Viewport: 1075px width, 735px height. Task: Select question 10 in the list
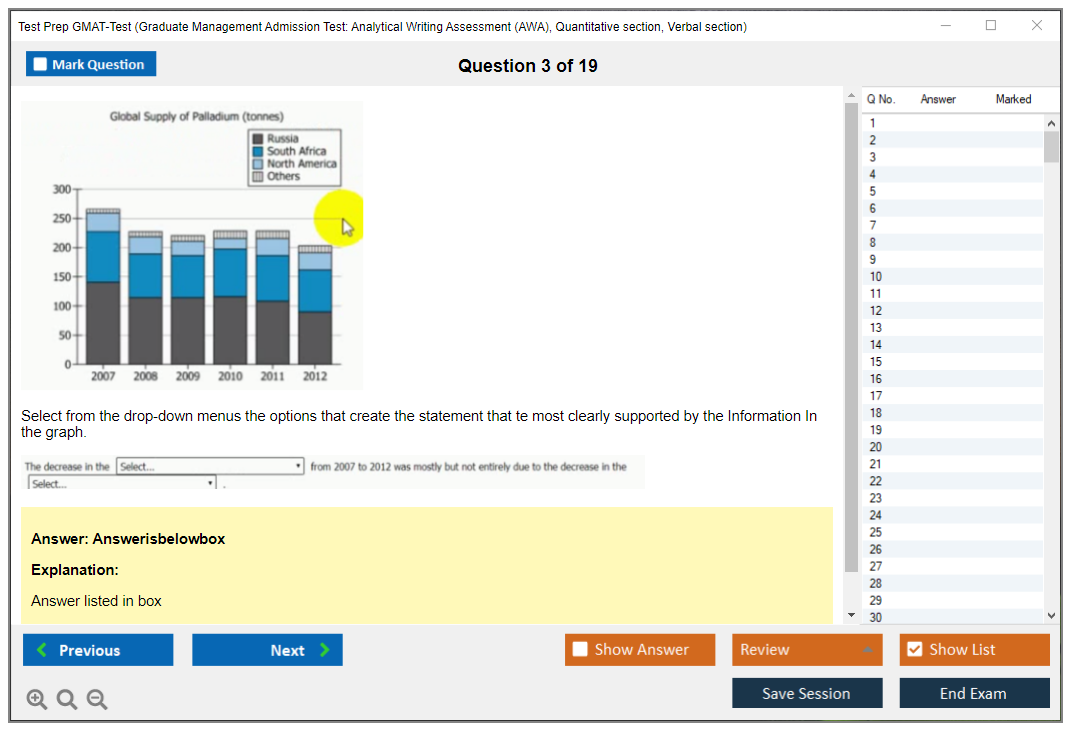(x=876, y=277)
